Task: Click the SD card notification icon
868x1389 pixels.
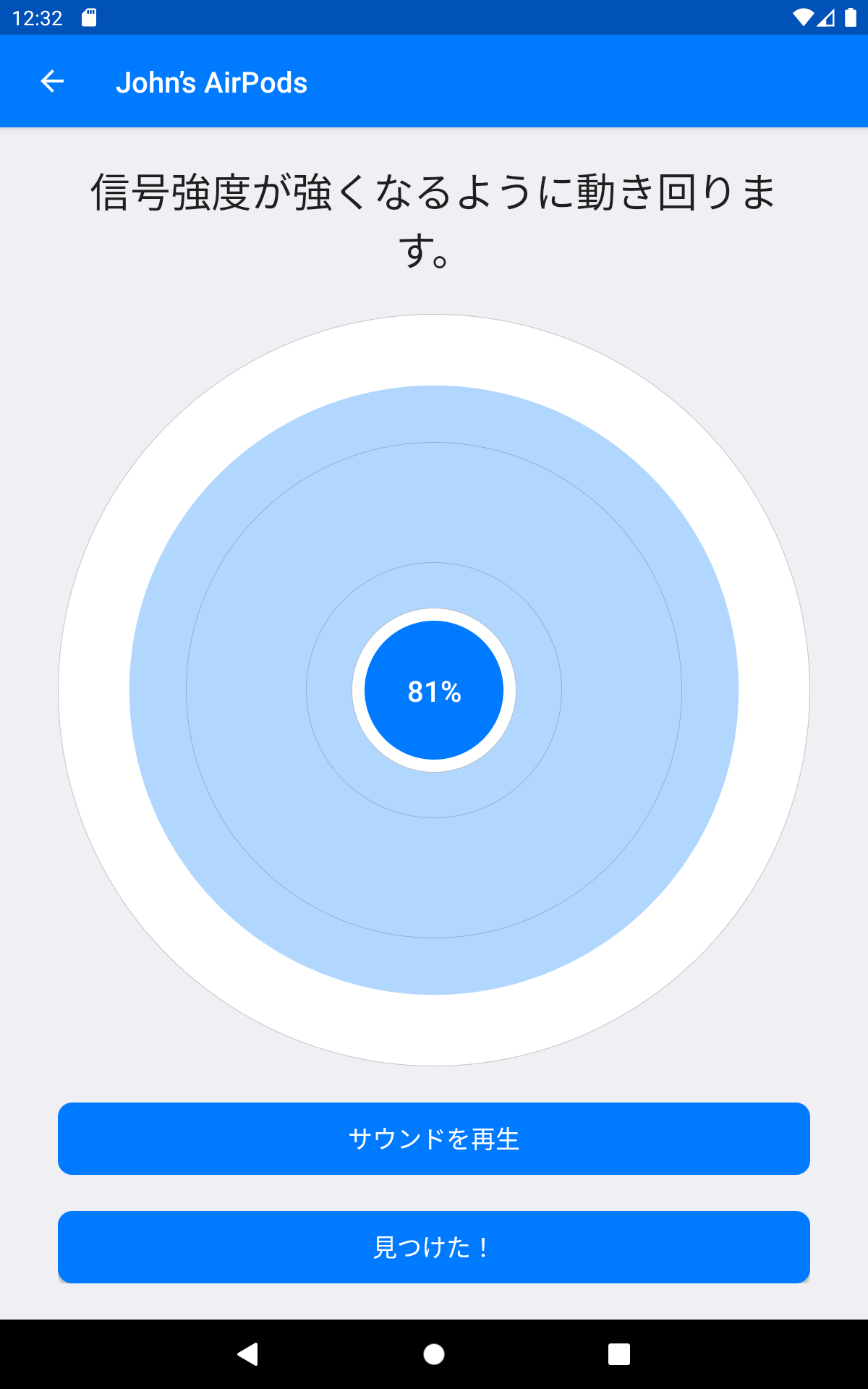Action: click(x=89, y=17)
